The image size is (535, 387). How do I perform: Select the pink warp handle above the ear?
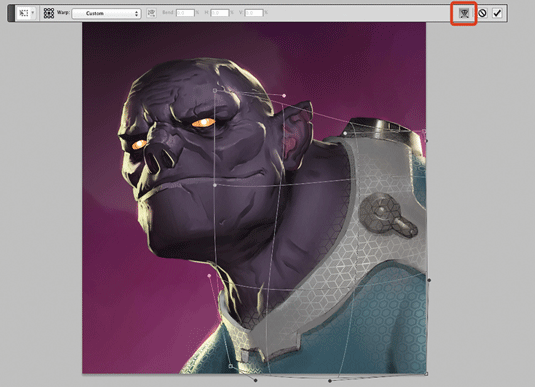pos(284,96)
